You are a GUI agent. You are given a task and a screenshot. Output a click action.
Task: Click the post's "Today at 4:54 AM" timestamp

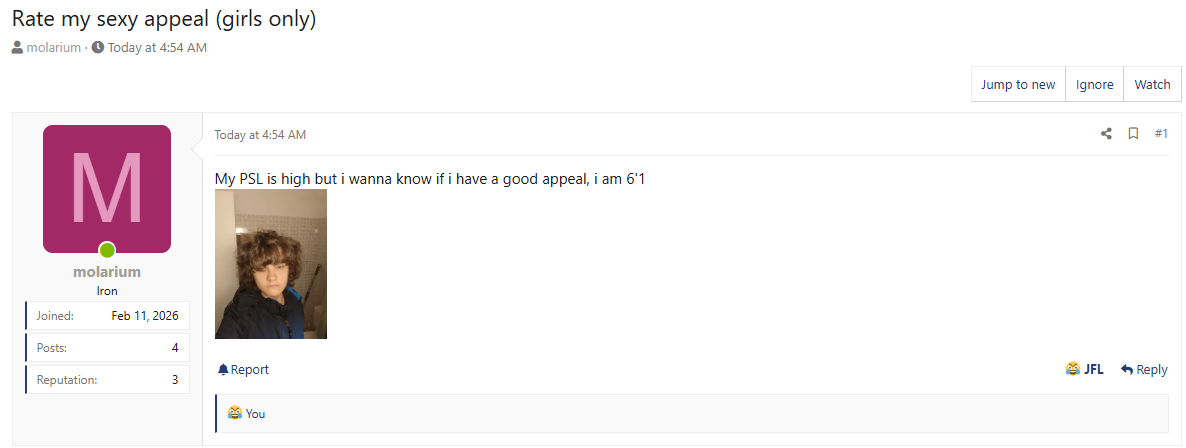pyautogui.click(x=260, y=135)
